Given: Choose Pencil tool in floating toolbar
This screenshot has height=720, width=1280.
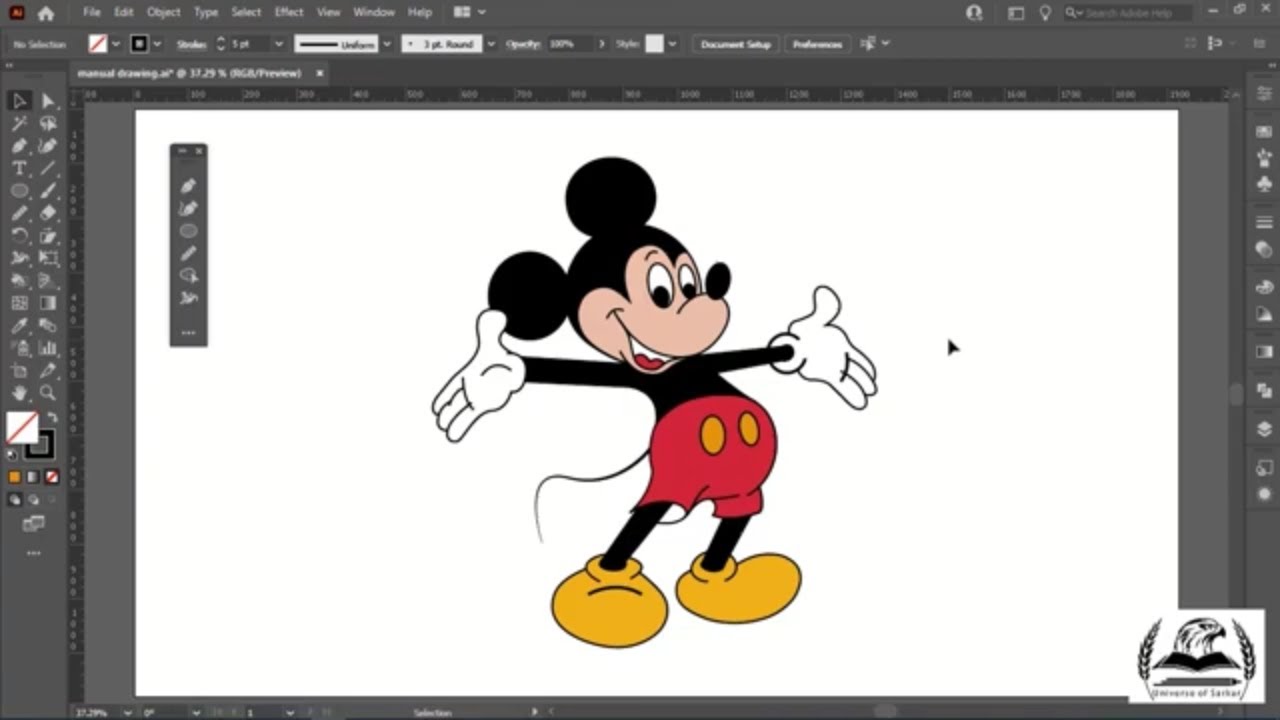Looking at the screenshot, I should click(188, 253).
